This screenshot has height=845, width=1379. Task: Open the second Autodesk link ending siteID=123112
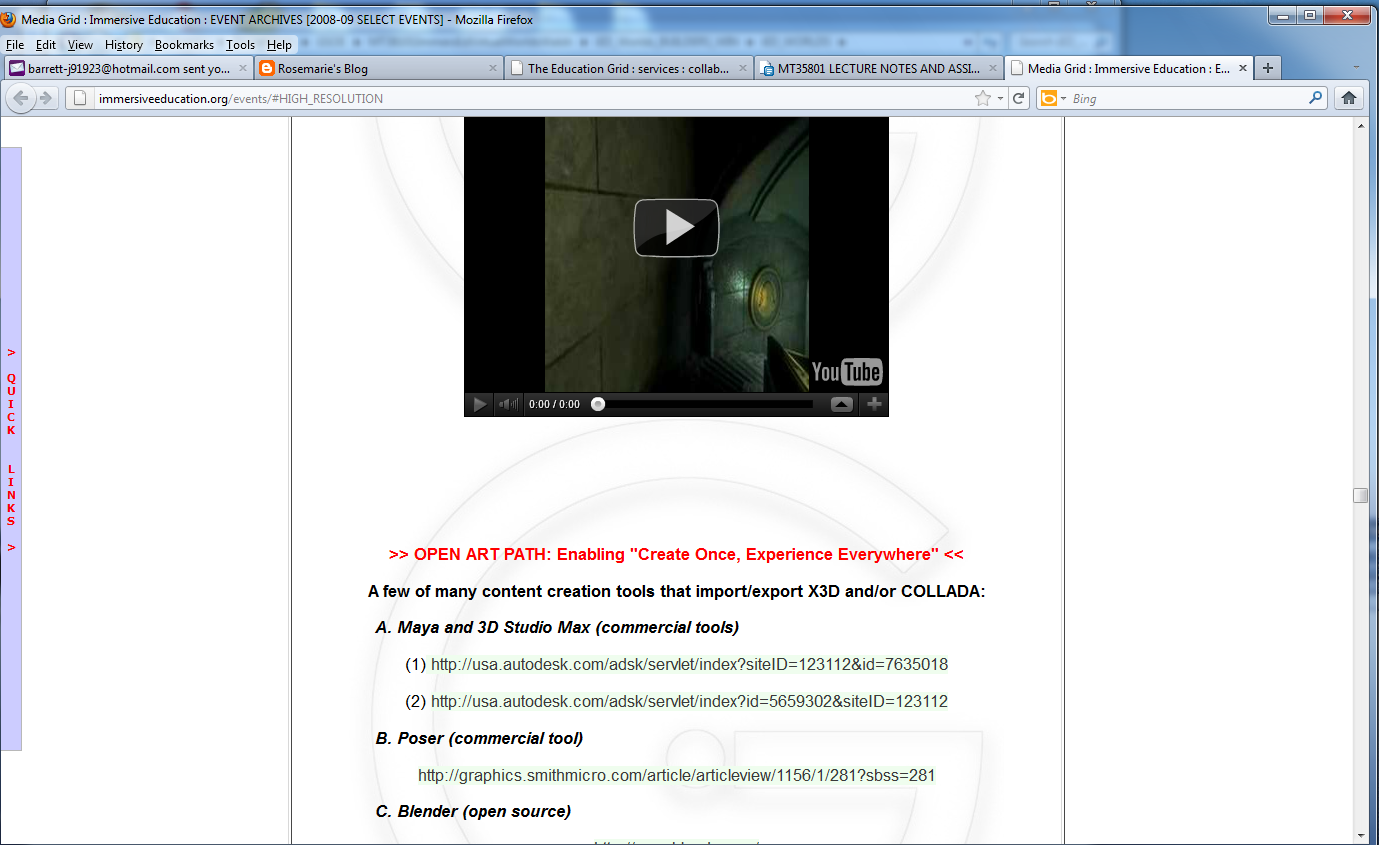(689, 702)
